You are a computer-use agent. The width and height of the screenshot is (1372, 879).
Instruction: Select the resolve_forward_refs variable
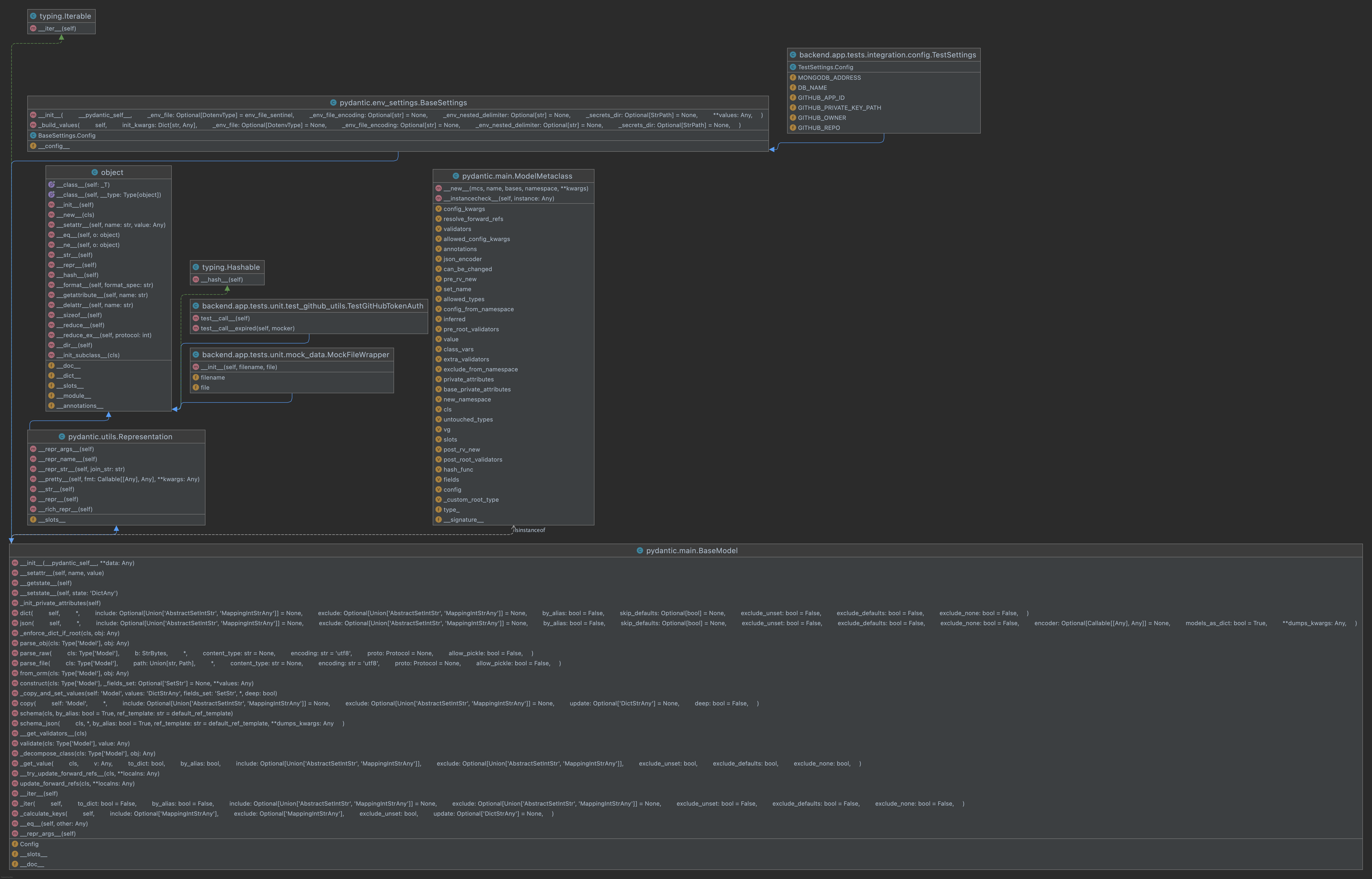tap(474, 219)
